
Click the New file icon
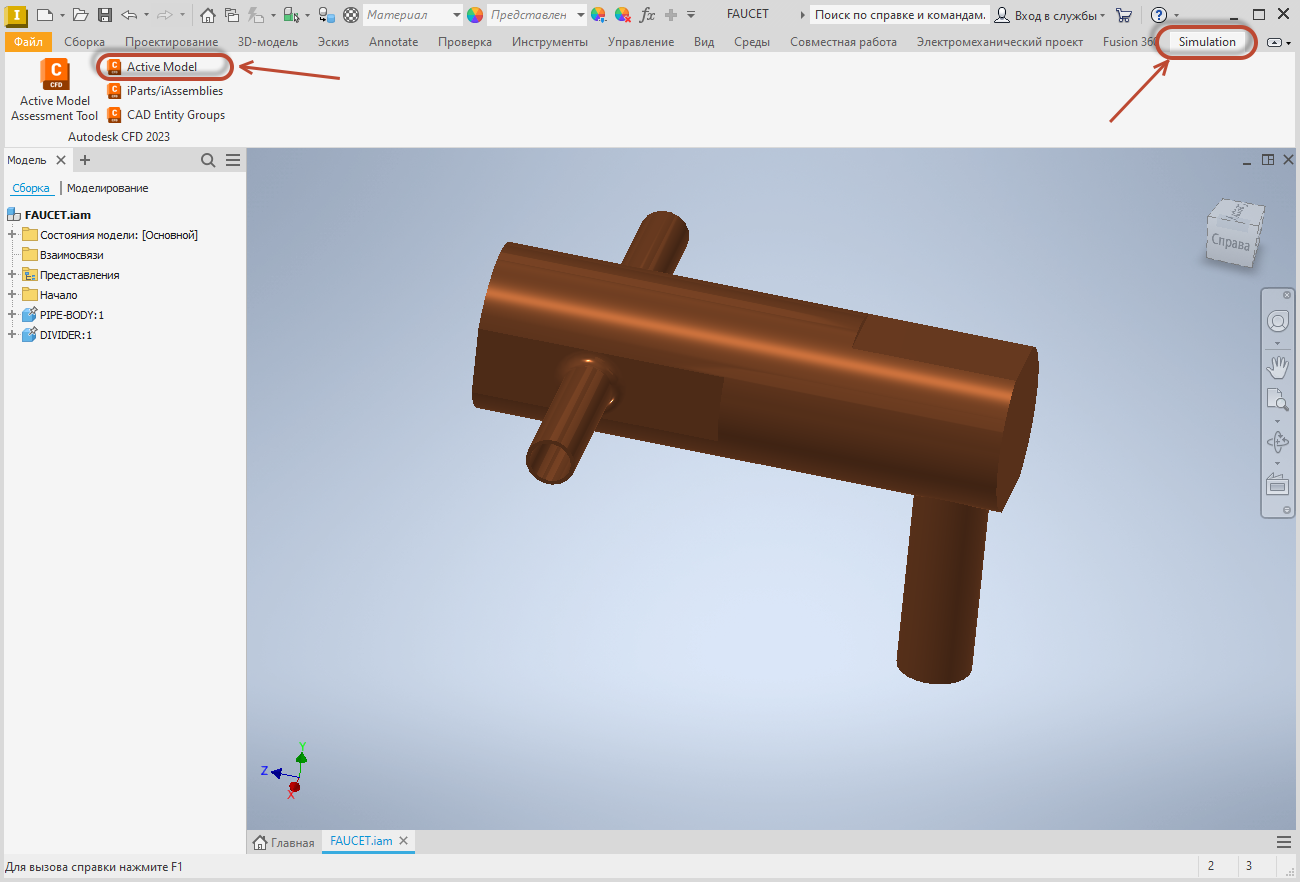tap(44, 15)
